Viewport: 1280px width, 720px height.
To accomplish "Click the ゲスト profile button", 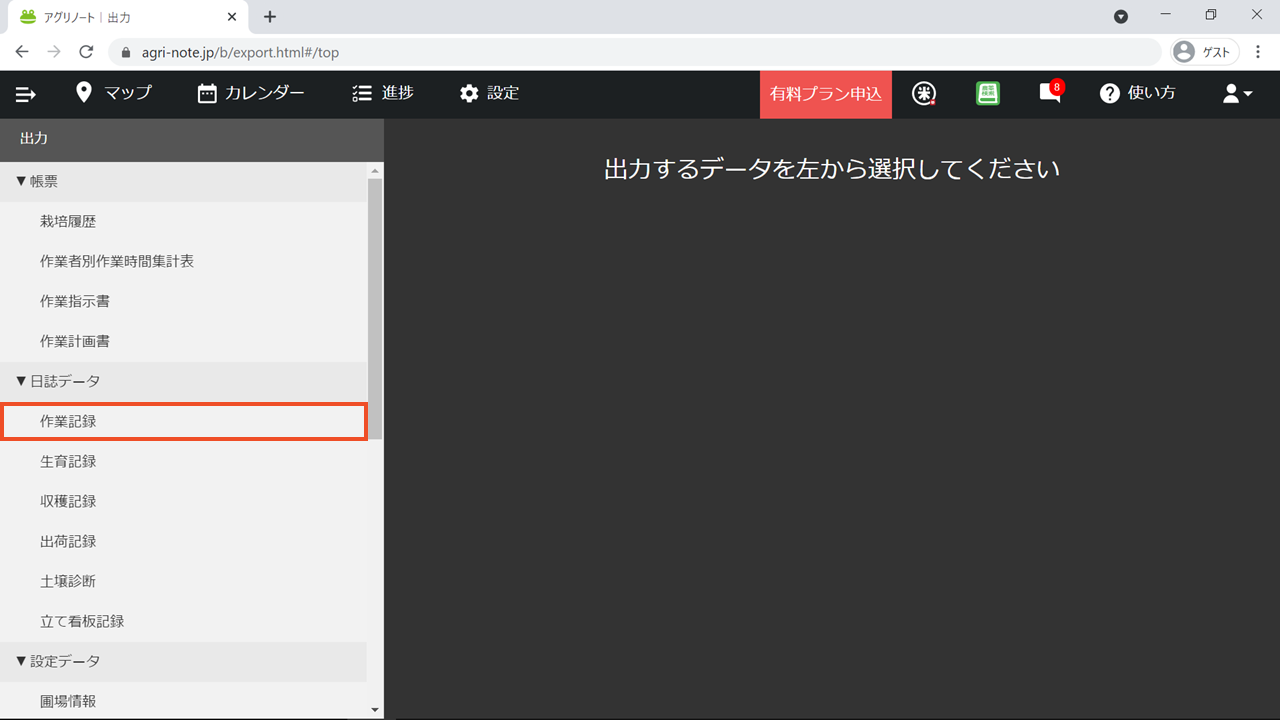I will coord(1205,52).
